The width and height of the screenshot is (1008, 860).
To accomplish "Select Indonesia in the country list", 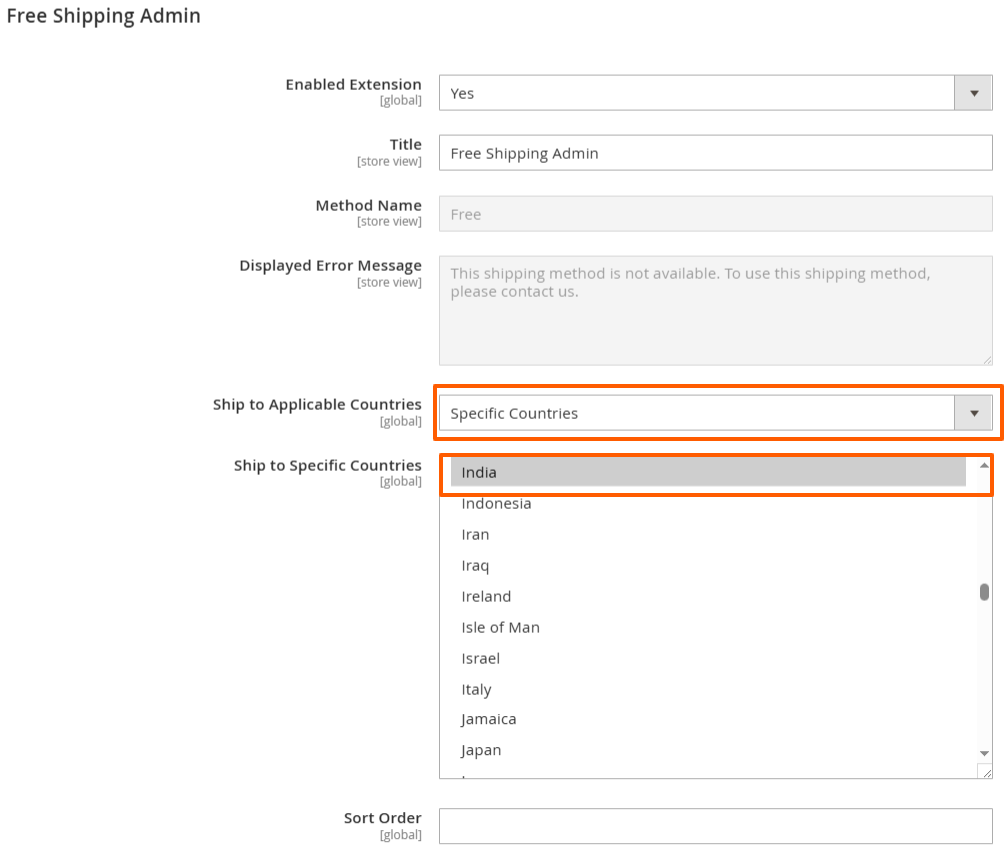I will click(708, 503).
